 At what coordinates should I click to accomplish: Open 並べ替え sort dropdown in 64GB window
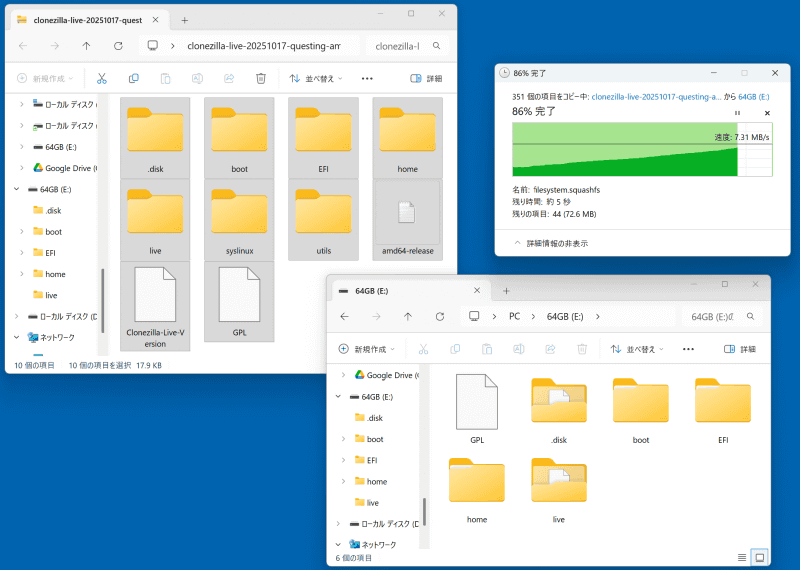pos(637,349)
